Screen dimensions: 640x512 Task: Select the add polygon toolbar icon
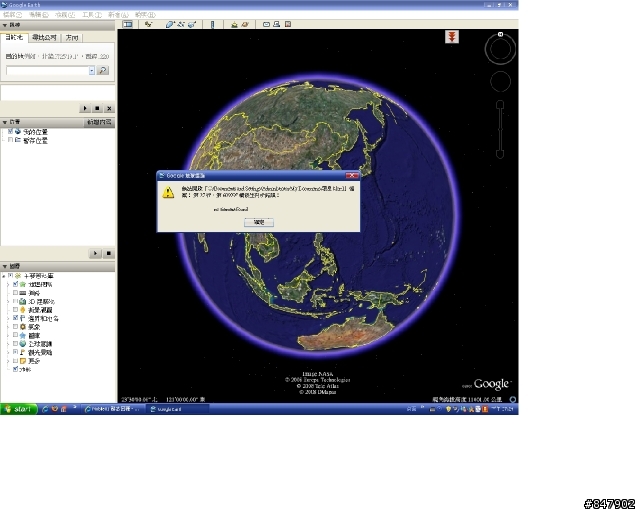[170, 24]
